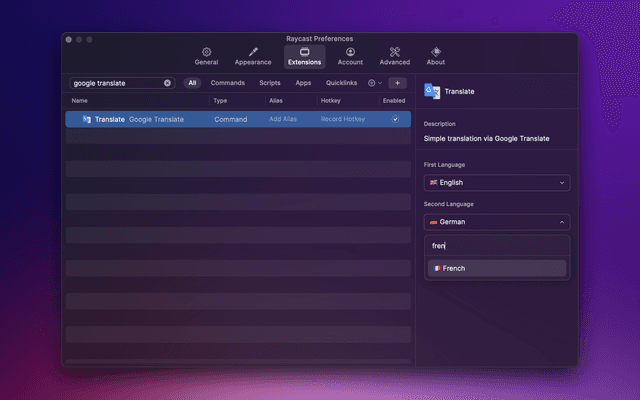Go to the Advanced tools icon
Viewport: 640px width, 400px height.
pos(394,52)
